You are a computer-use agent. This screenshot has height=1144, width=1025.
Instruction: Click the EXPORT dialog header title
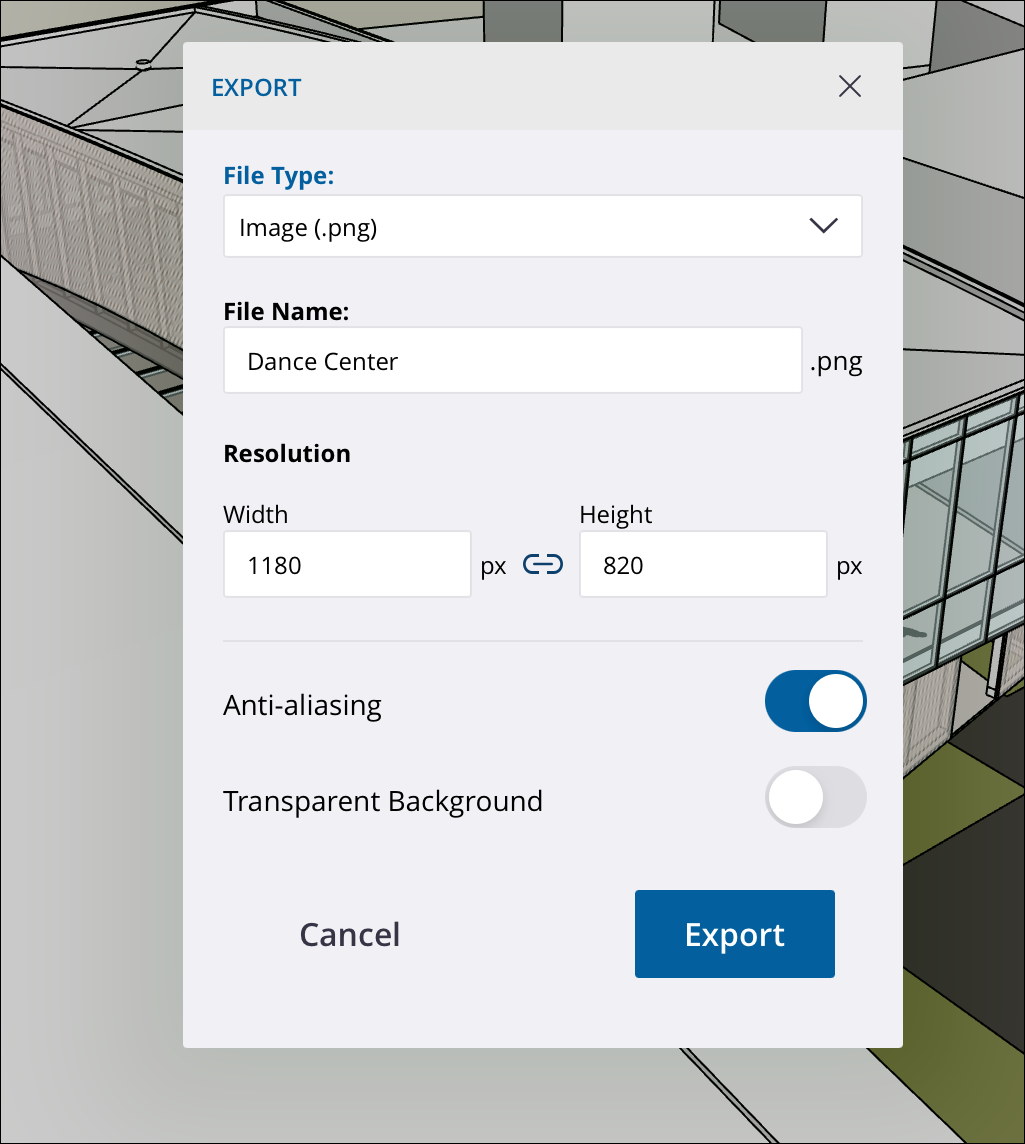coord(255,88)
